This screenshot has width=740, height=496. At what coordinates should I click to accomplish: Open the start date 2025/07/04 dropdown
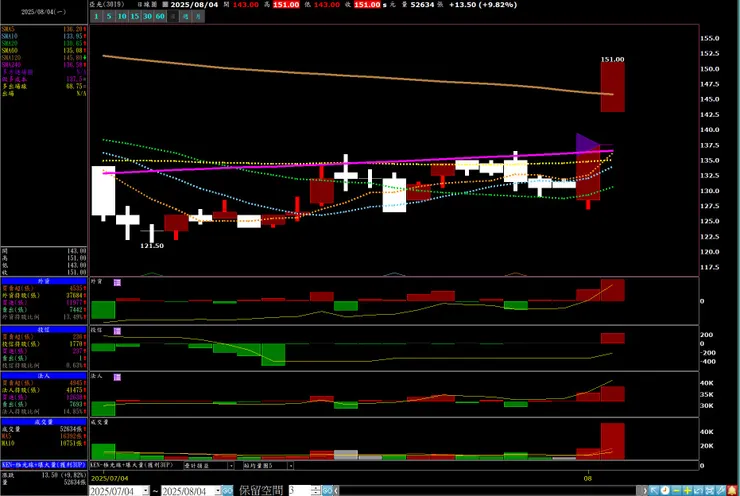pyautogui.click(x=146, y=491)
